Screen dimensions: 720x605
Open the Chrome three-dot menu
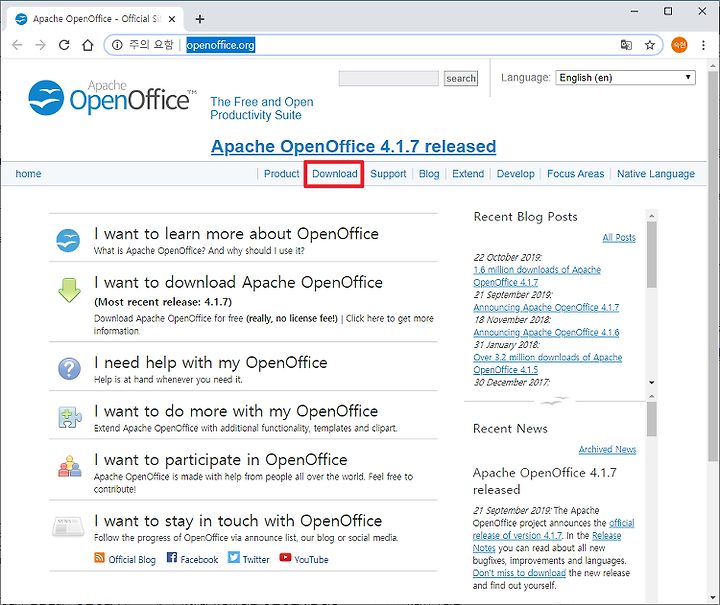[703, 45]
